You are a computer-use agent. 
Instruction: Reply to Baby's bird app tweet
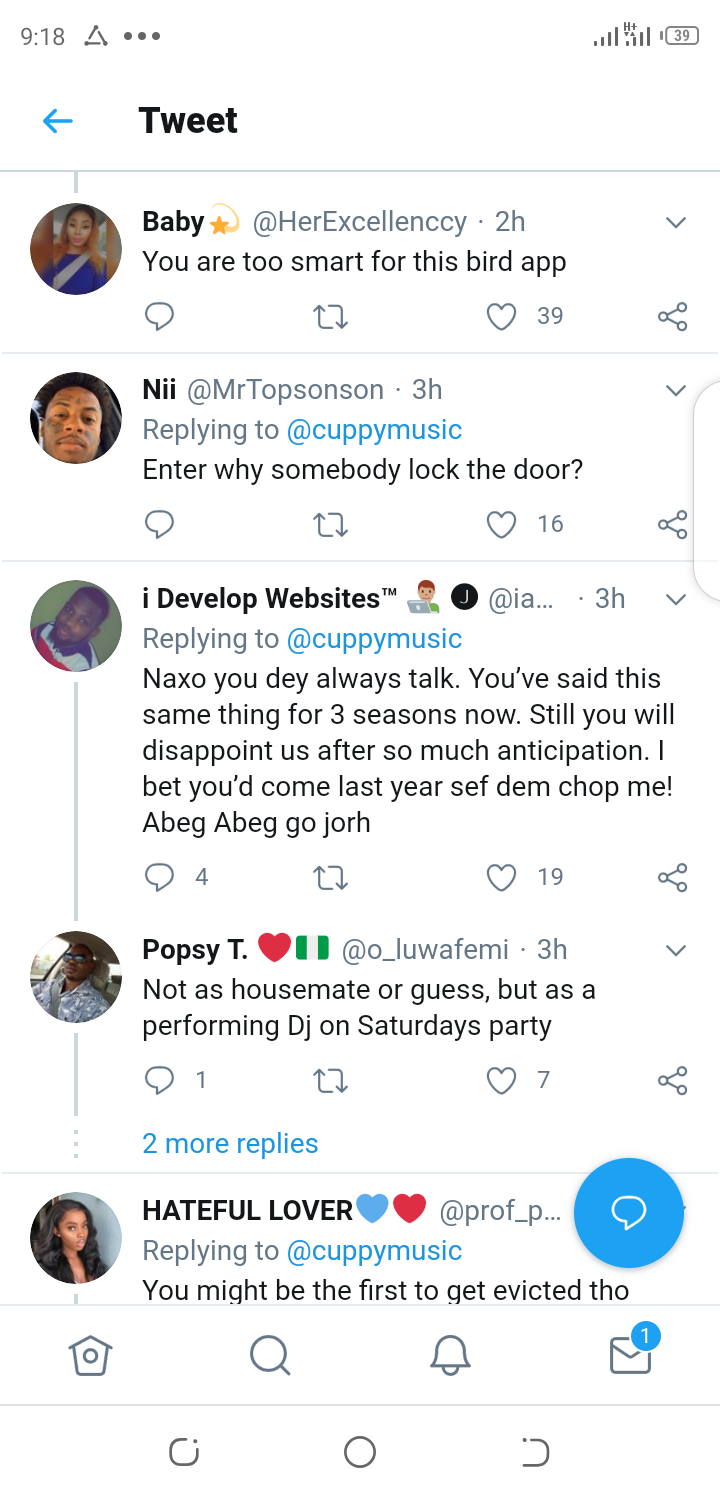(160, 317)
